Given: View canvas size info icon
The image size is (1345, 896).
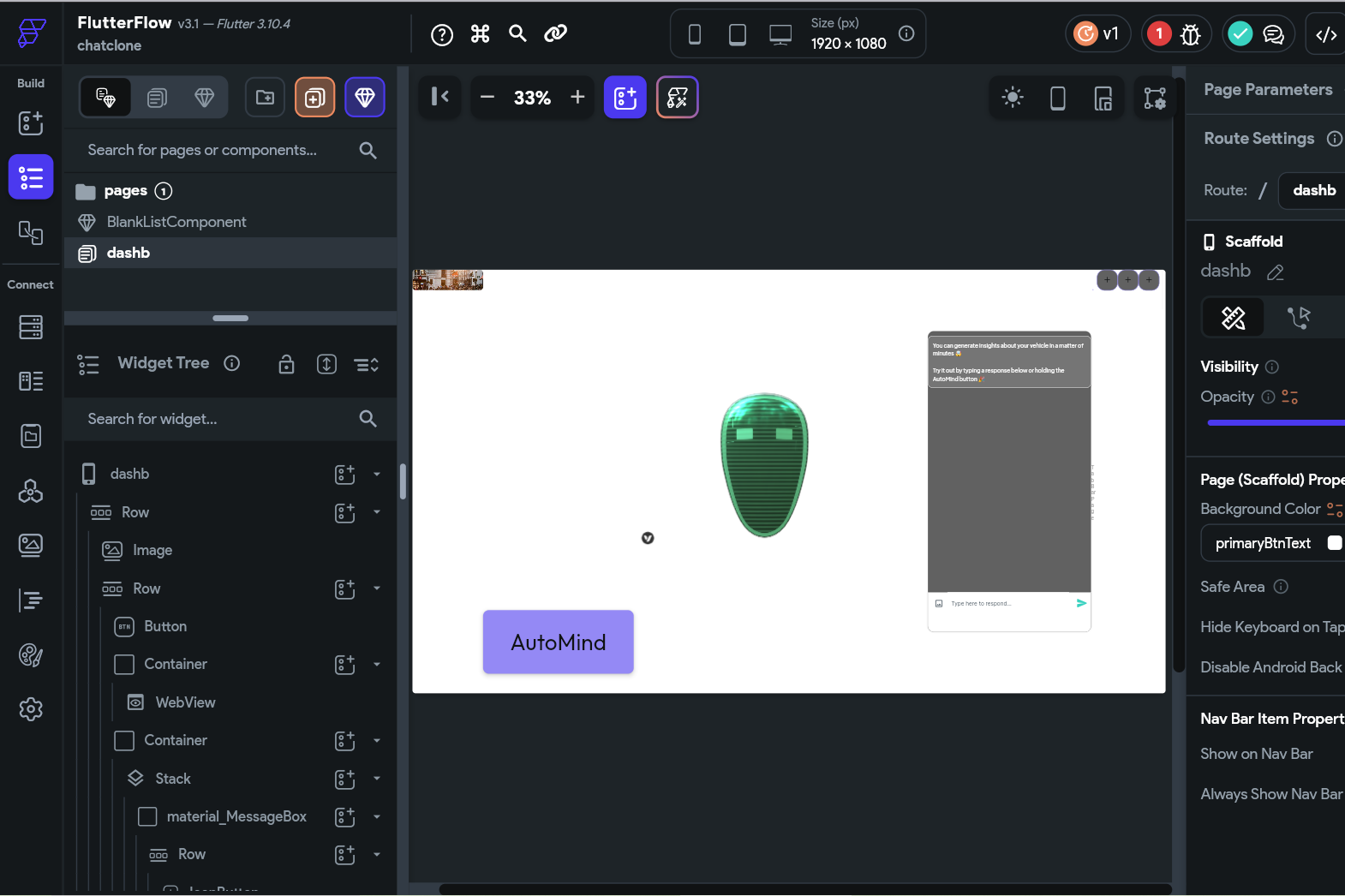Looking at the screenshot, I should [x=906, y=33].
